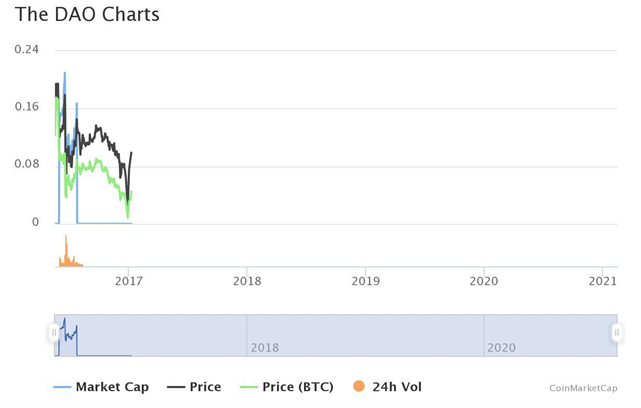Click the 2017 x-axis label
This screenshot has width=641, height=408.
[129, 281]
